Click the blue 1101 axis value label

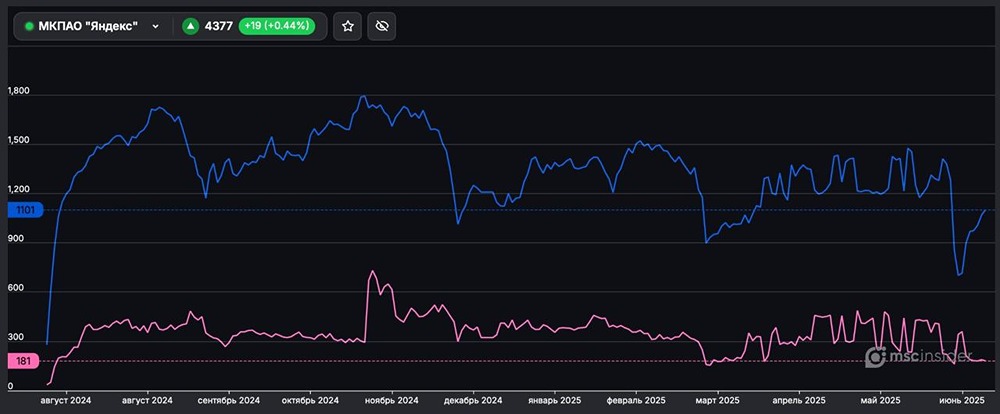23,210
